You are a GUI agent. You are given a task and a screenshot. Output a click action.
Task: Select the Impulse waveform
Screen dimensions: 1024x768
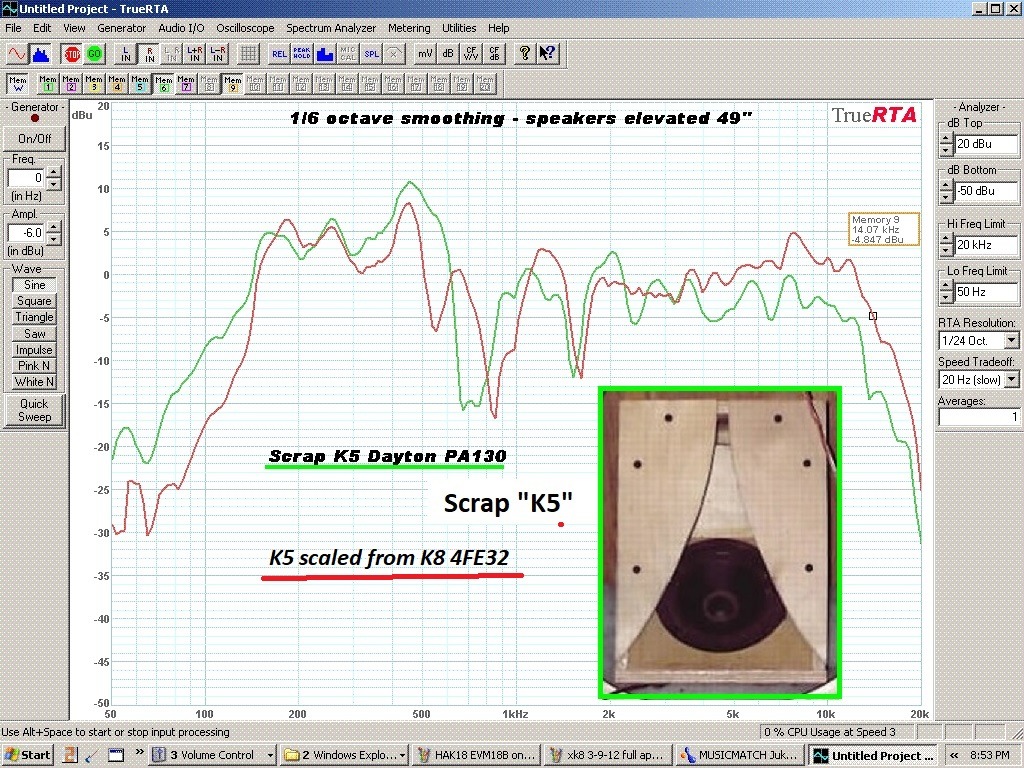(35, 349)
